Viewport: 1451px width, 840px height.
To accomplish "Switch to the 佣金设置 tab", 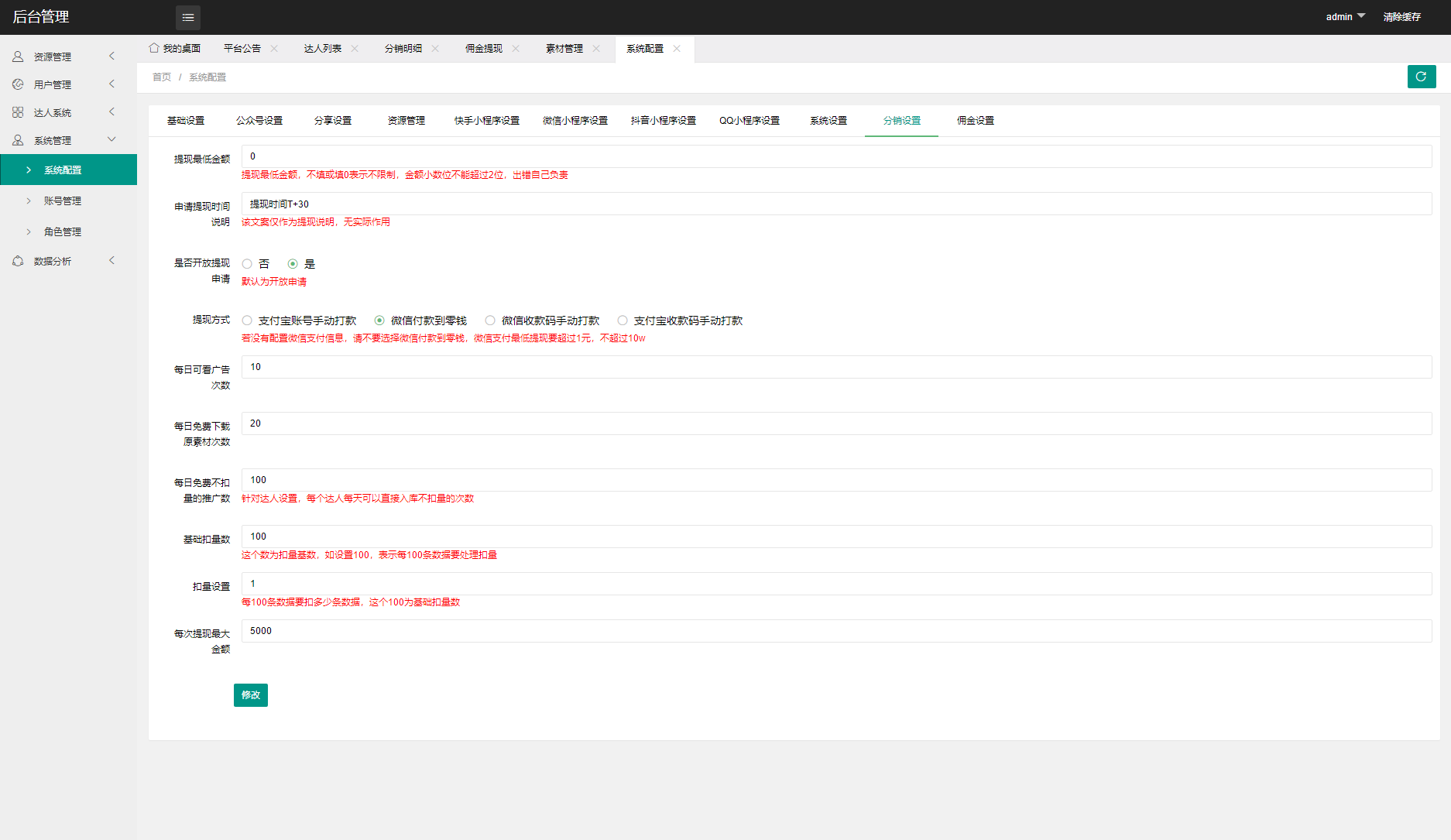I will [975, 121].
